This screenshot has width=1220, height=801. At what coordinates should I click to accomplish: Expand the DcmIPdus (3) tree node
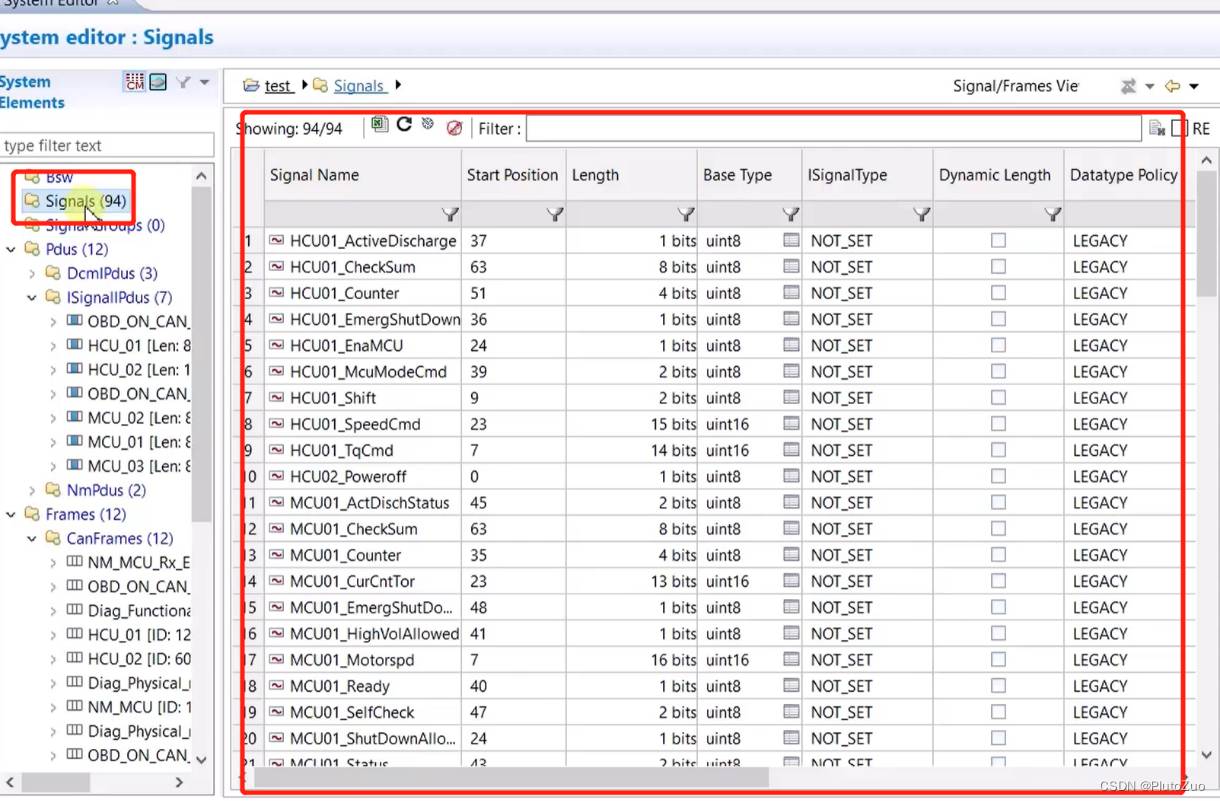point(32,273)
